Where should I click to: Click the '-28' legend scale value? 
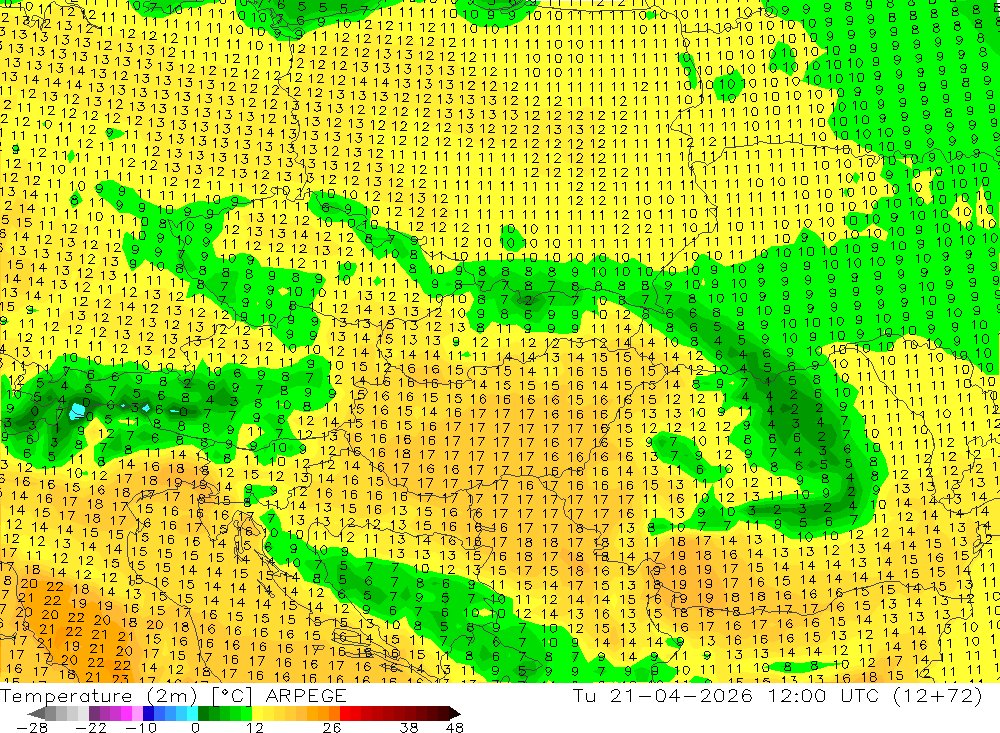pos(31,727)
